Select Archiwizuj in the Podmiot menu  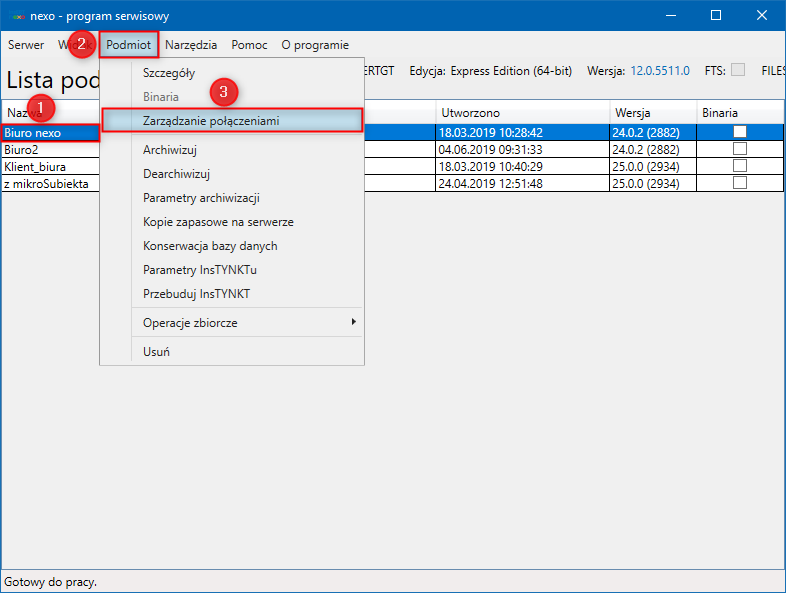pyautogui.click(x=170, y=149)
